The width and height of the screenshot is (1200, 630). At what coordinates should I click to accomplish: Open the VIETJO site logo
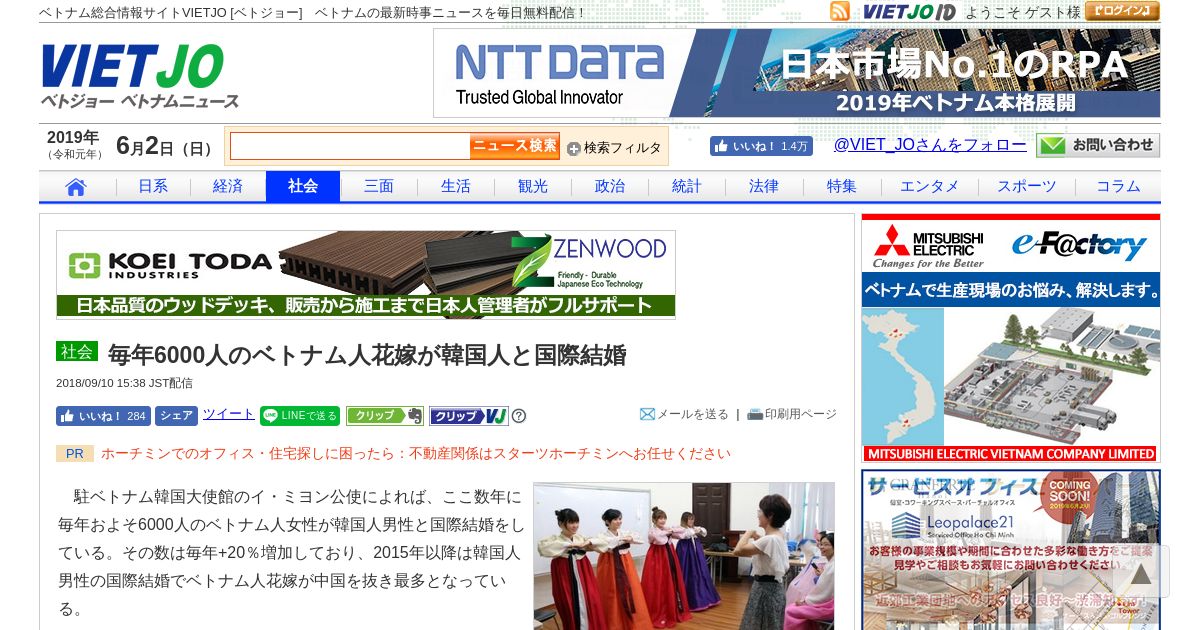140,75
